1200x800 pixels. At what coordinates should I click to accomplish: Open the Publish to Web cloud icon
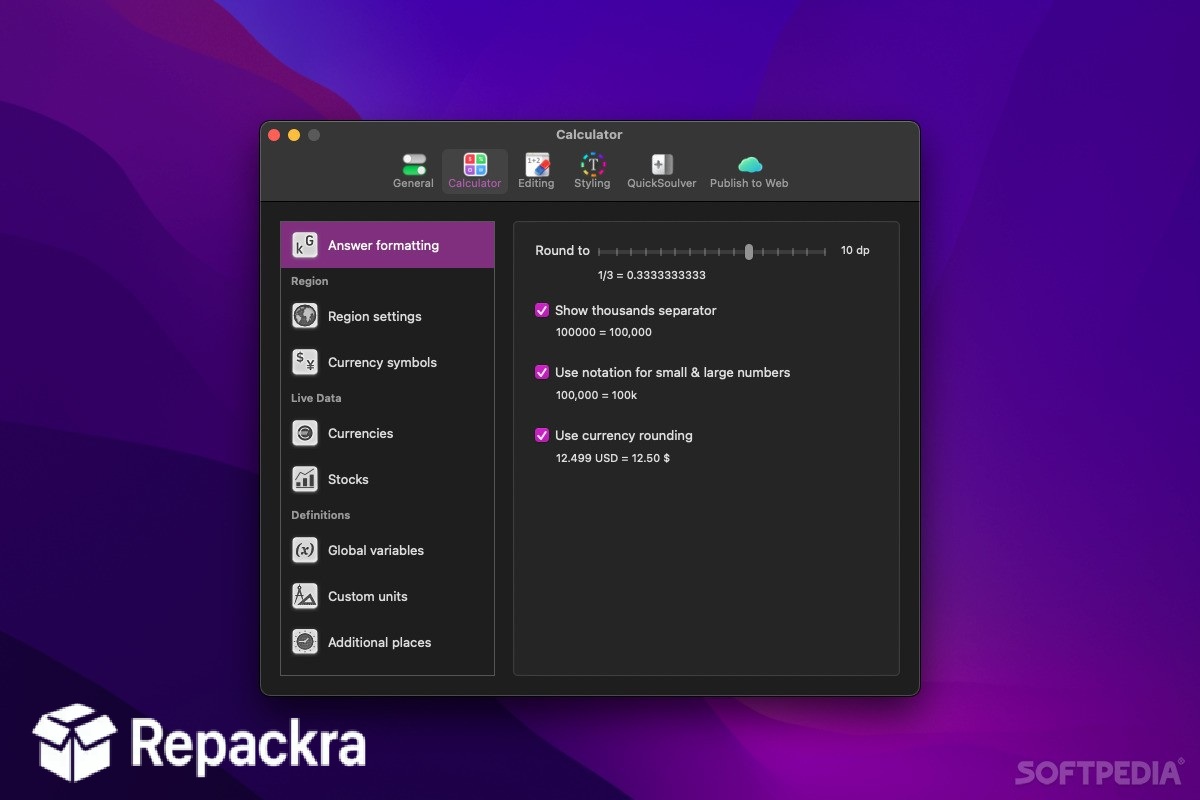(750, 165)
